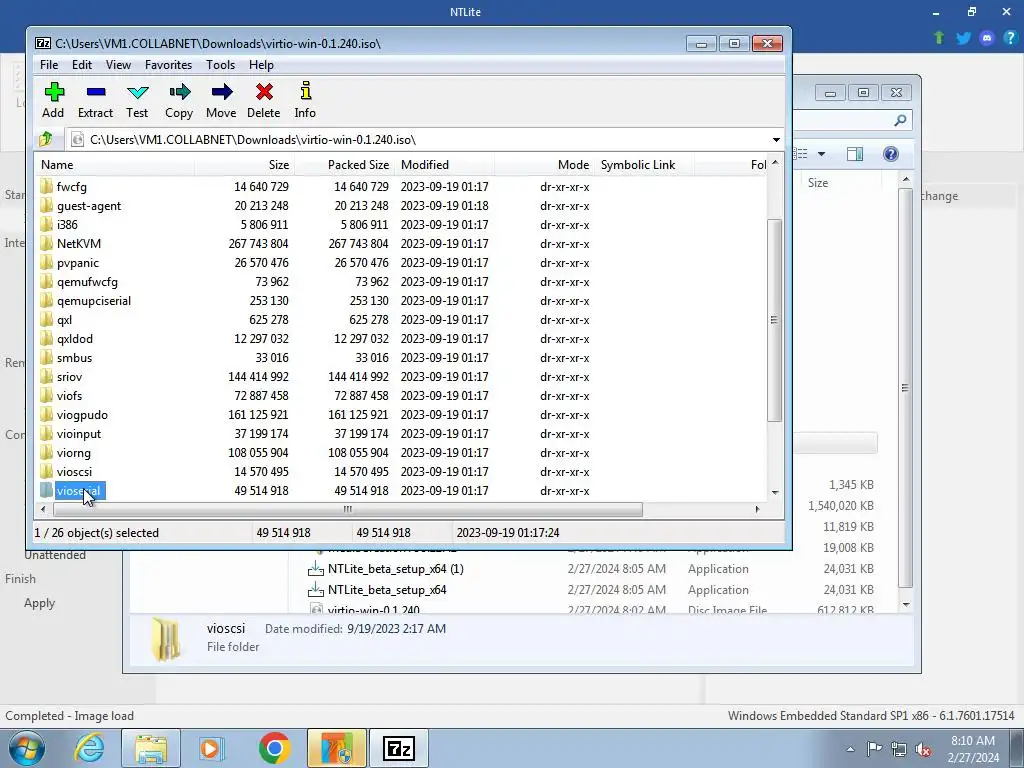
Task: Sort file list by Name column
Action: point(116,165)
